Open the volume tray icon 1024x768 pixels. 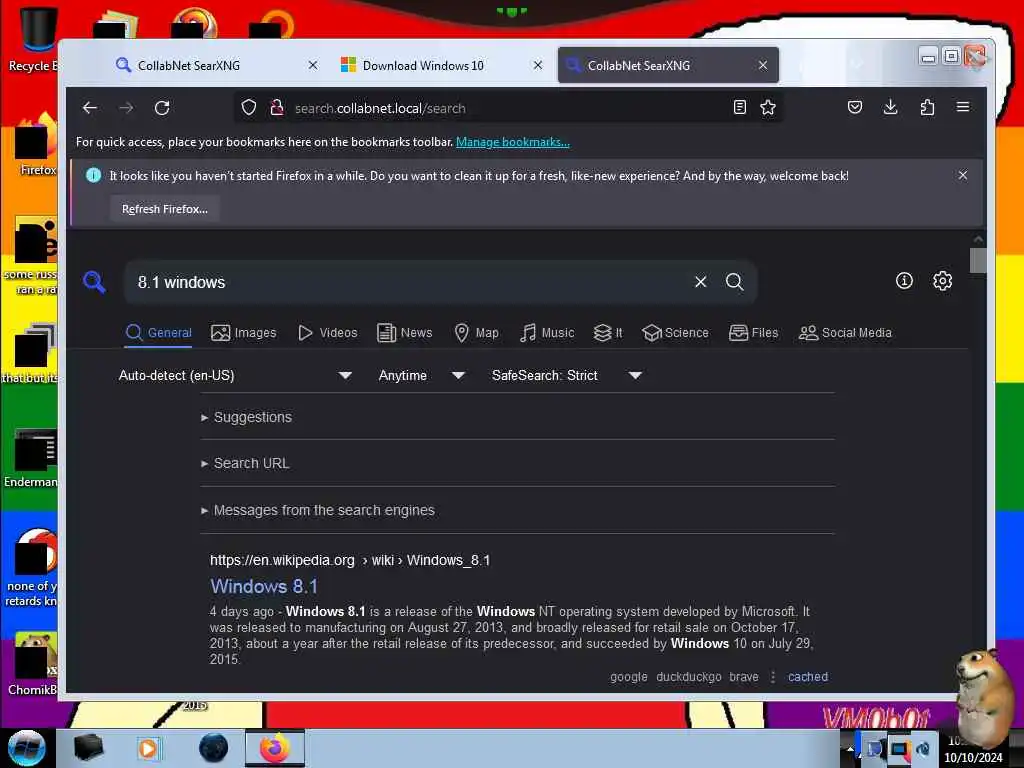(x=922, y=748)
